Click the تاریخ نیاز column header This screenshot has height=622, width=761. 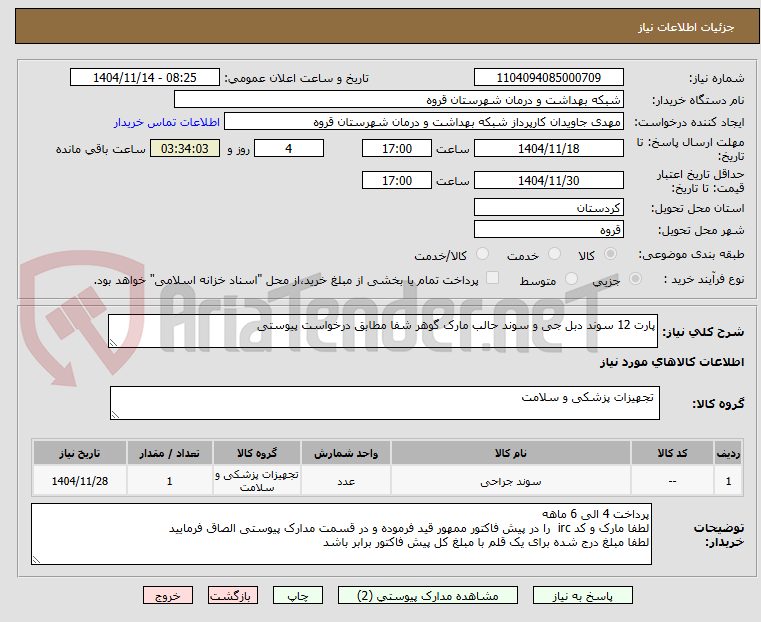pos(80,453)
